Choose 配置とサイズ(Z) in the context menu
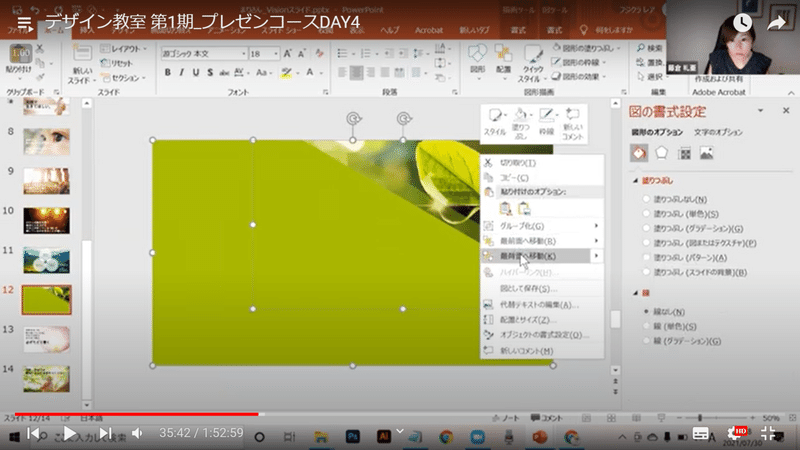Image resolution: width=800 pixels, height=450 pixels. point(542,320)
